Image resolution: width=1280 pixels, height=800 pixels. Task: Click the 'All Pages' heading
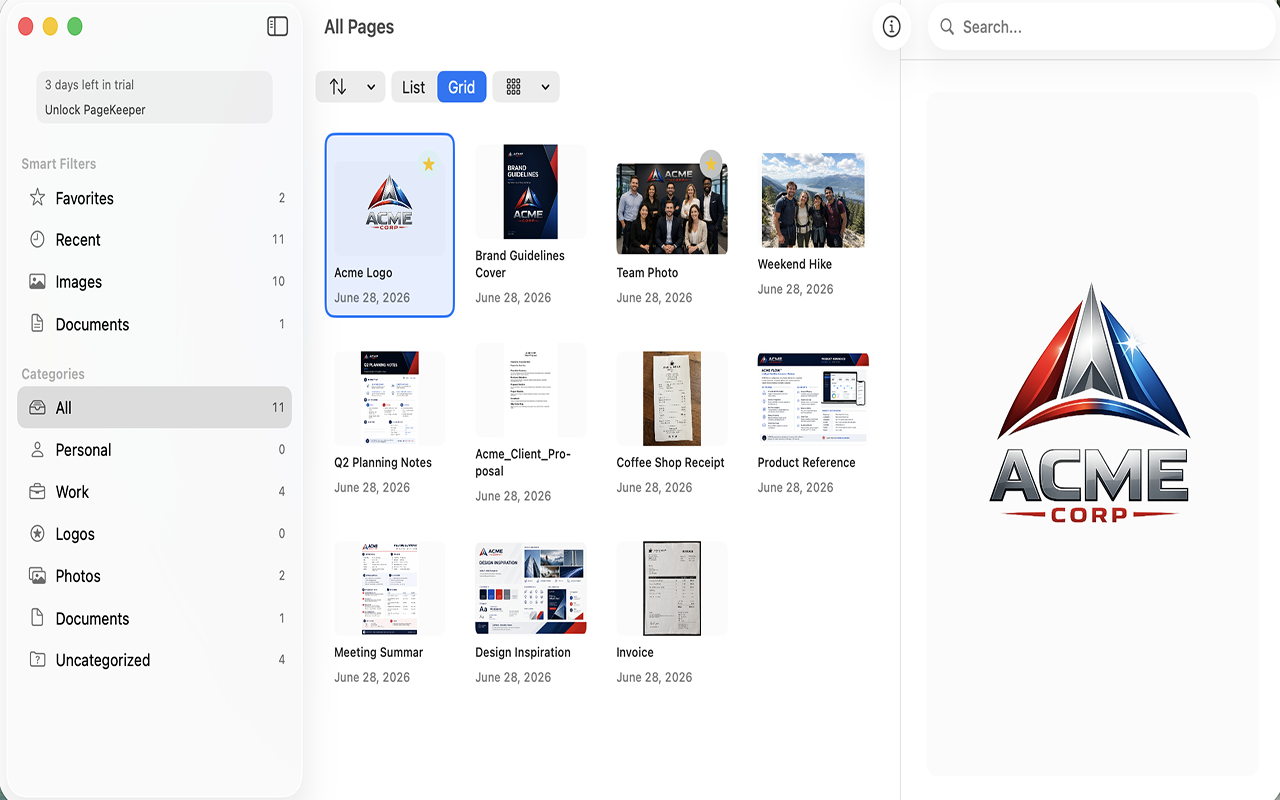pyautogui.click(x=359, y=27)
